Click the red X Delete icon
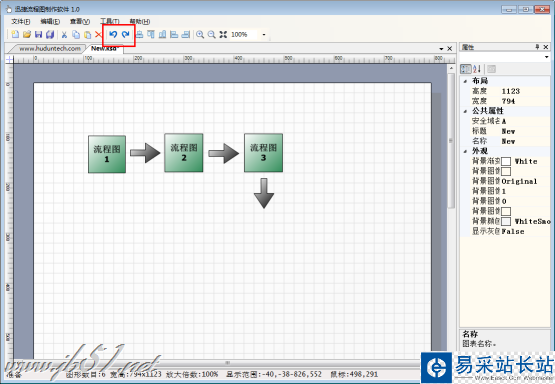The height and width of the screenshot is (384, 555). [x=98, y=34]
